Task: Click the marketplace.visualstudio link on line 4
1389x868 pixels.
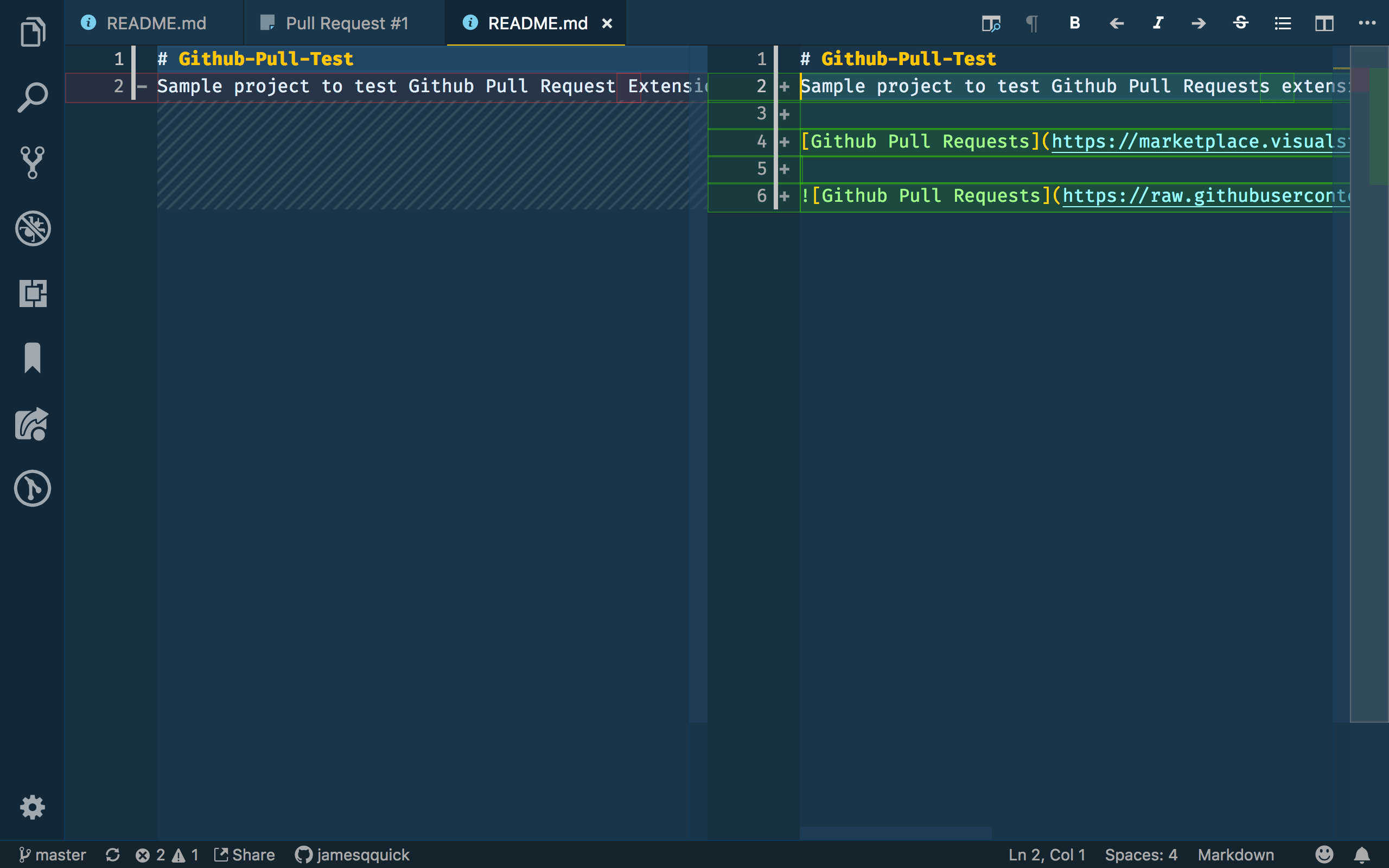Action: [x=1200, y=141]
